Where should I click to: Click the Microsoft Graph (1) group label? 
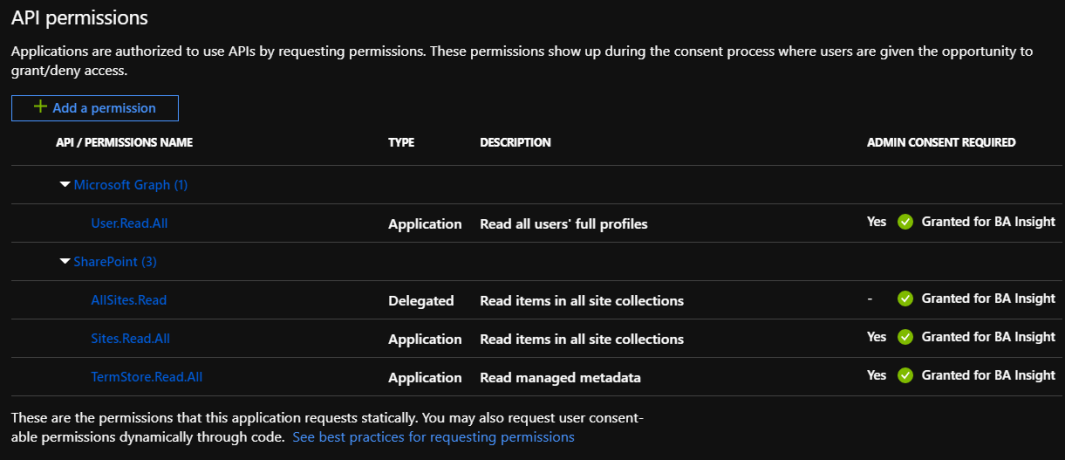(x=131, y=185)
